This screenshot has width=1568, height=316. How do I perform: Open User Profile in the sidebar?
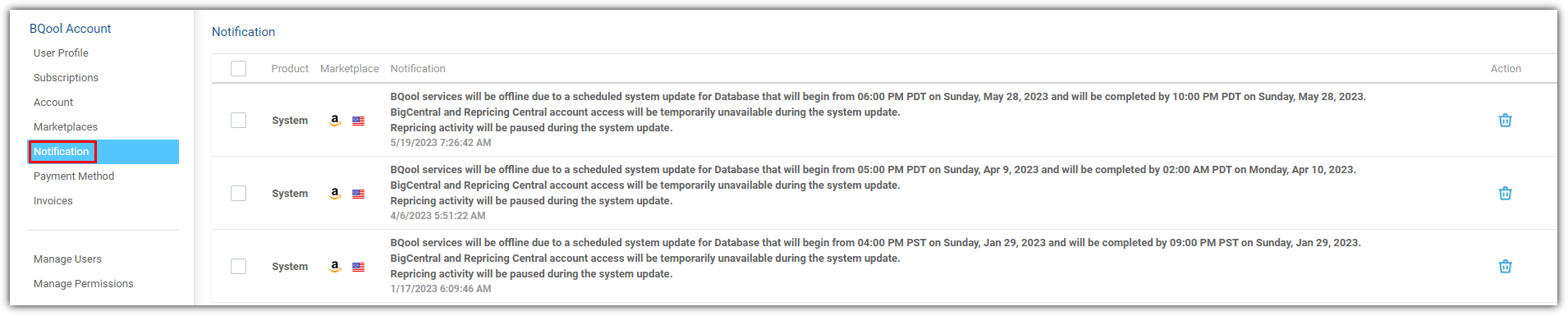[x=61, y=53]
